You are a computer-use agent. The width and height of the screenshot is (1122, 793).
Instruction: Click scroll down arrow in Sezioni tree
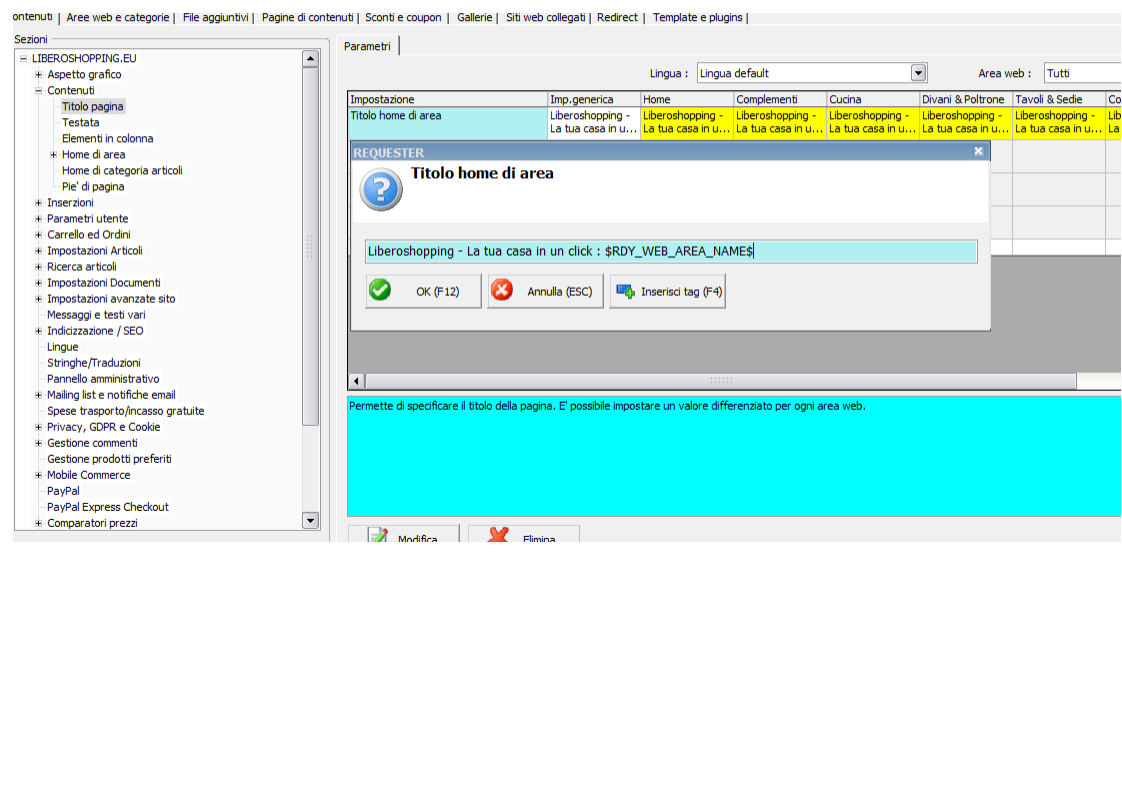point(311,521)
